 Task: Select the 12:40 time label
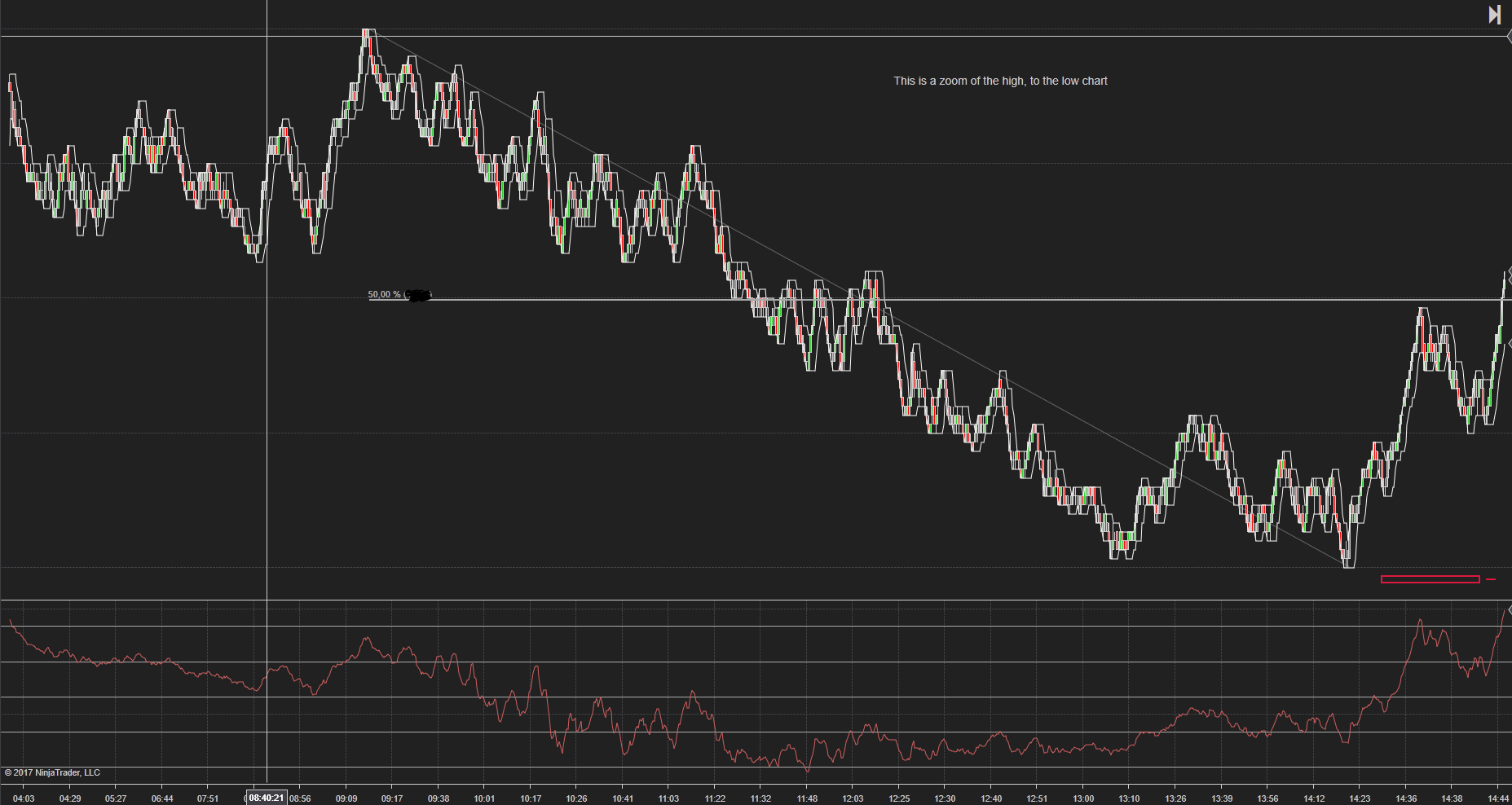pyautogui.click(x=991, y=798)
